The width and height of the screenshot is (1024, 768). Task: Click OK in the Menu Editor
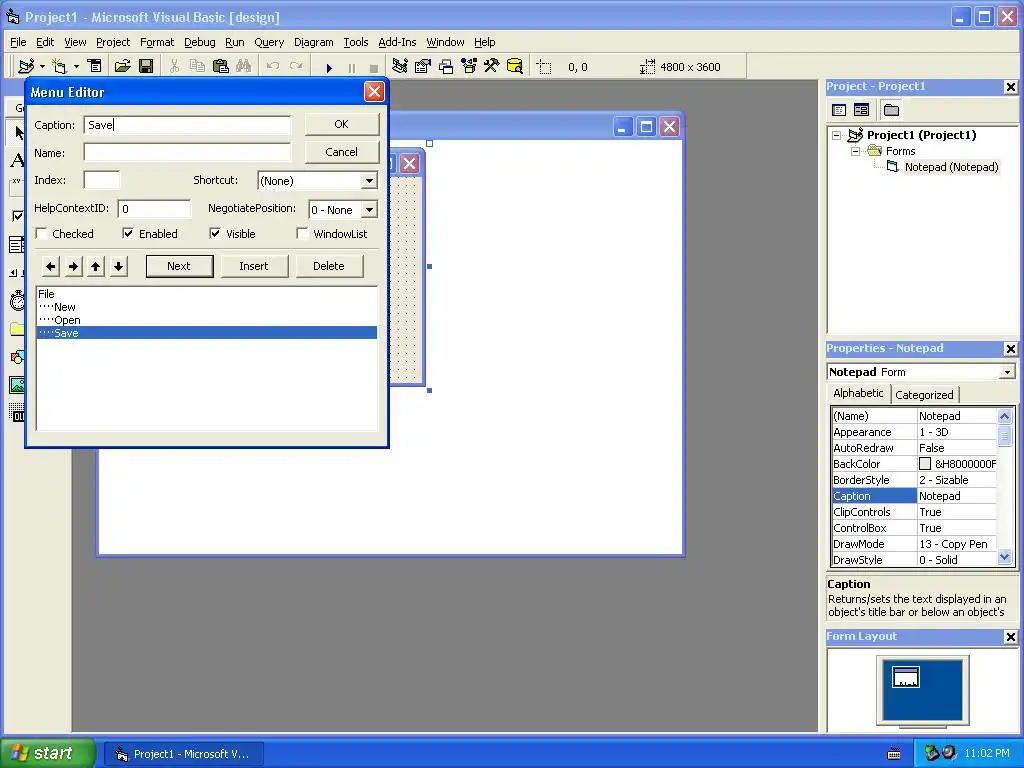342,124
